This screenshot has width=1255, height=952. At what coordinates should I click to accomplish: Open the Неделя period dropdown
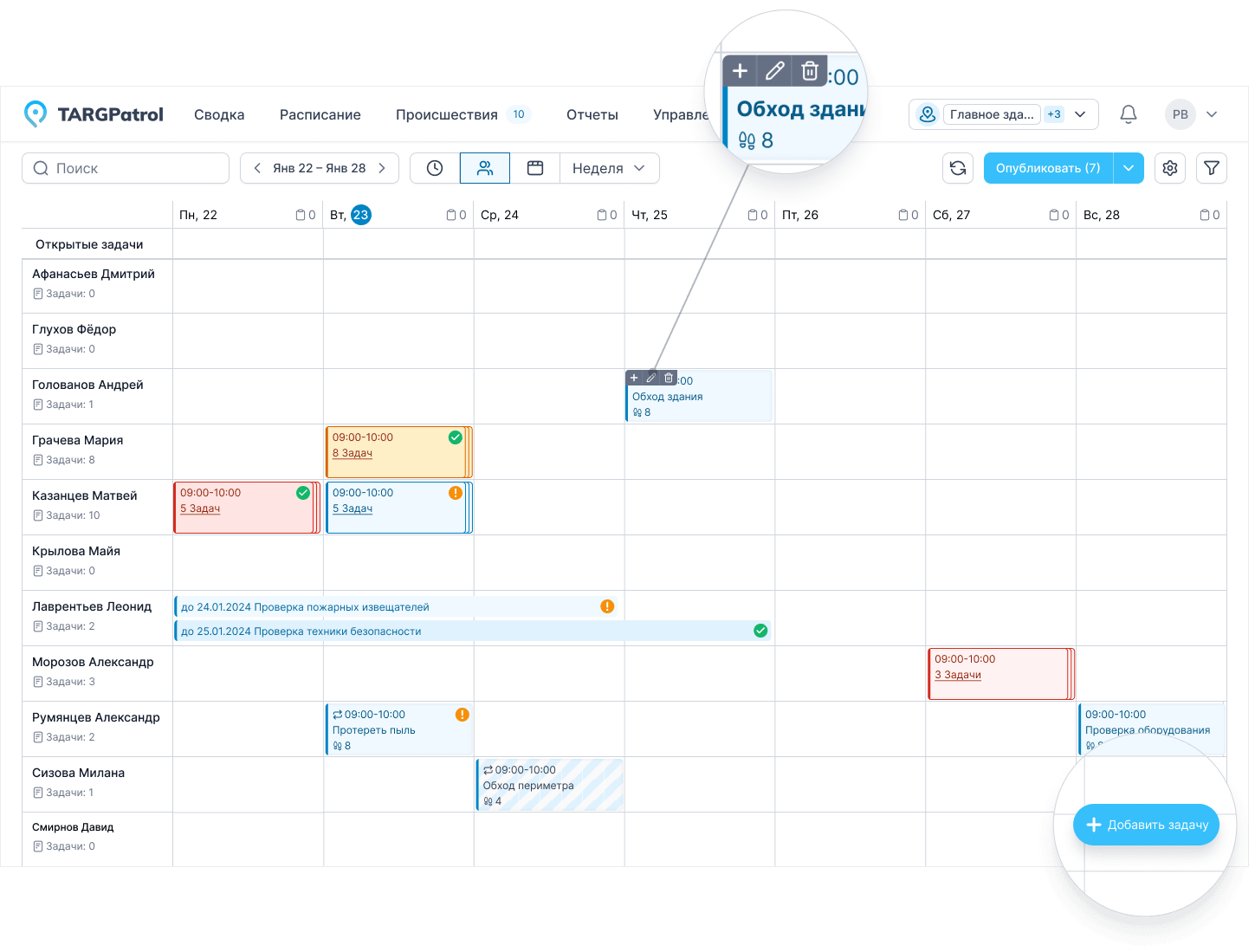click(610, 168)
